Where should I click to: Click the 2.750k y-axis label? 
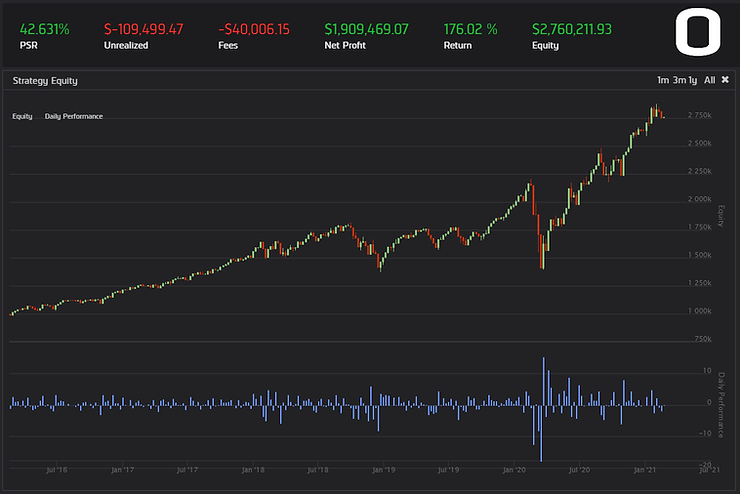699,115
